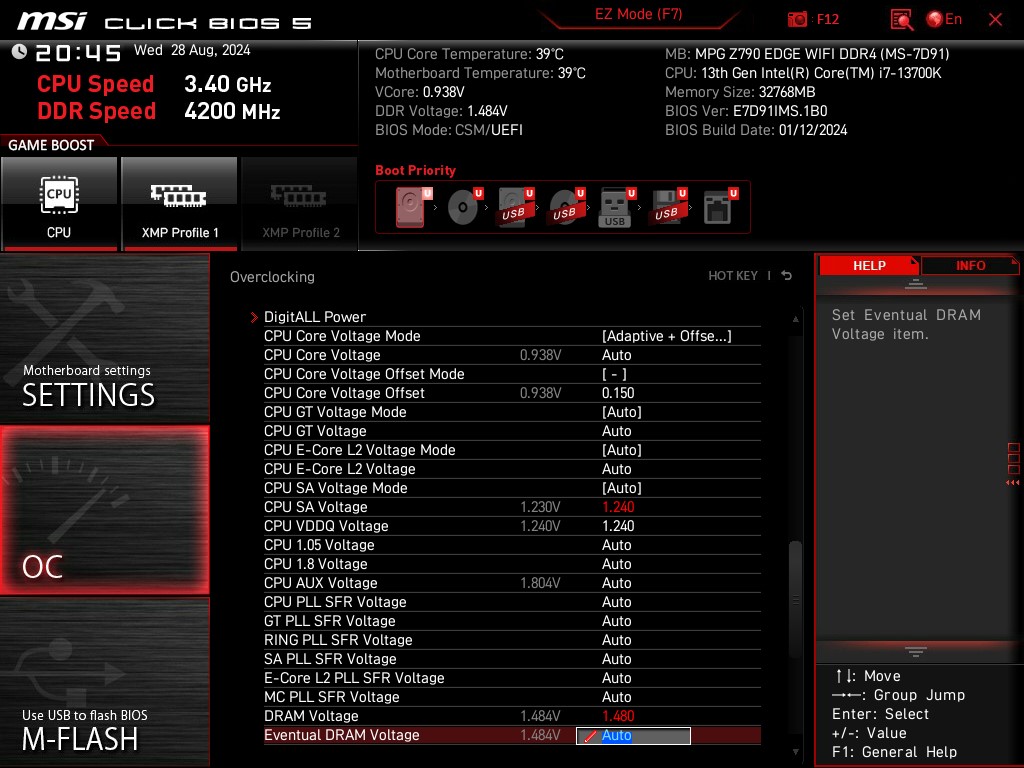
Task: Select the CPU AUX Voltage row
Action: click(512, 583)
